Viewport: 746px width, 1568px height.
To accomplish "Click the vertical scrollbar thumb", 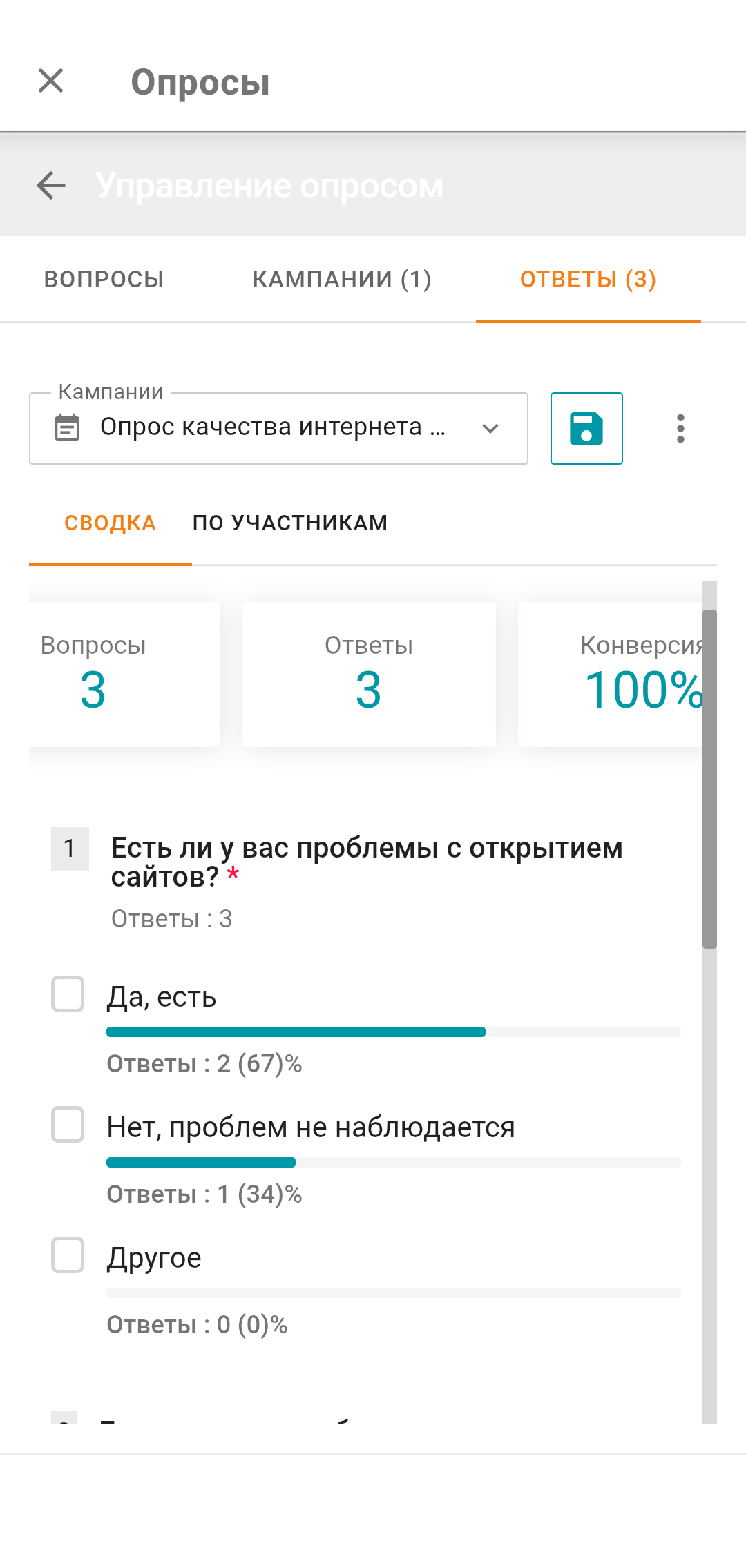I will [x=709, y=779].
